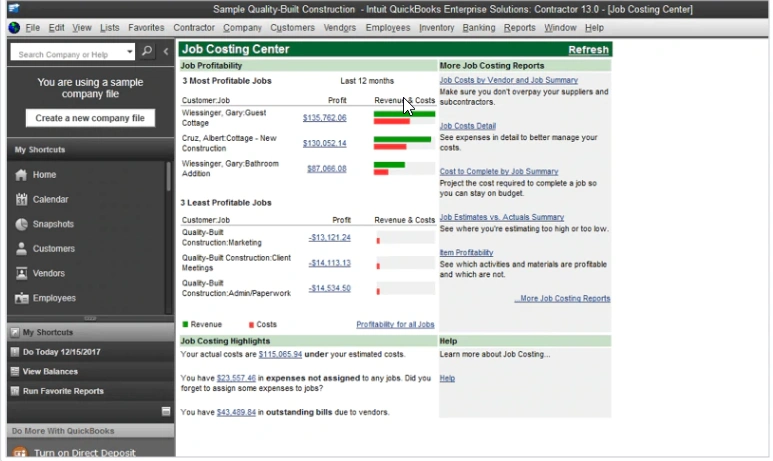Click the $115,065.94 under estimated costs link
The image size is (773, 461).
[x=280, y=354]
